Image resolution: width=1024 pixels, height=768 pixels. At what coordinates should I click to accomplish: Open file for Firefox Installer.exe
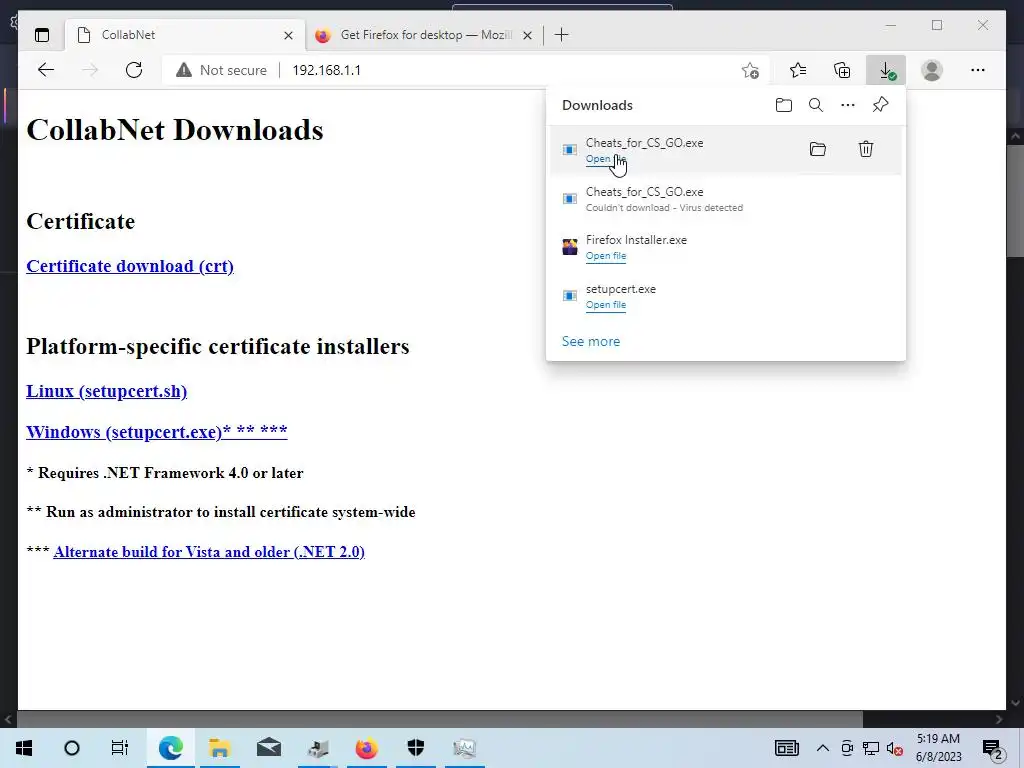[x=606, y=256]
